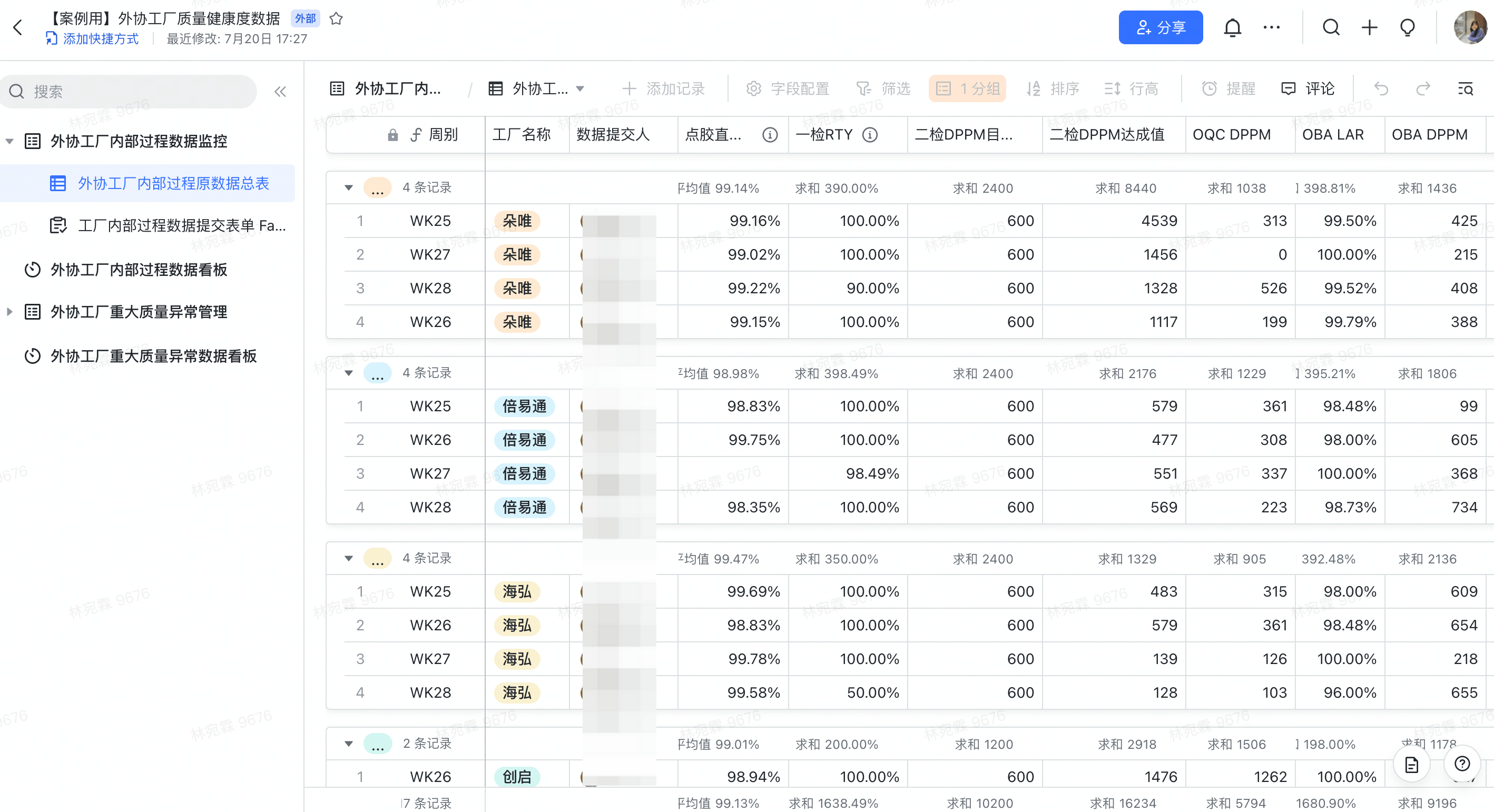
Task: Click the 4539 二检DPPM达成值 cell
Action: click(x=1114, y=221)
